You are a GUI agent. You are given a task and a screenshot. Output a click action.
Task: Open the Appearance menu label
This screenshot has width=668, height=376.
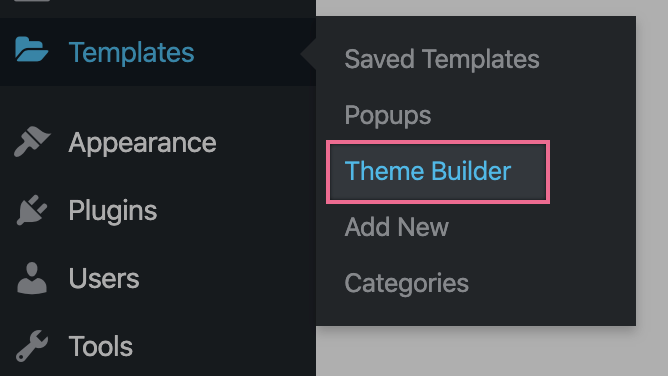coord(142,143)
